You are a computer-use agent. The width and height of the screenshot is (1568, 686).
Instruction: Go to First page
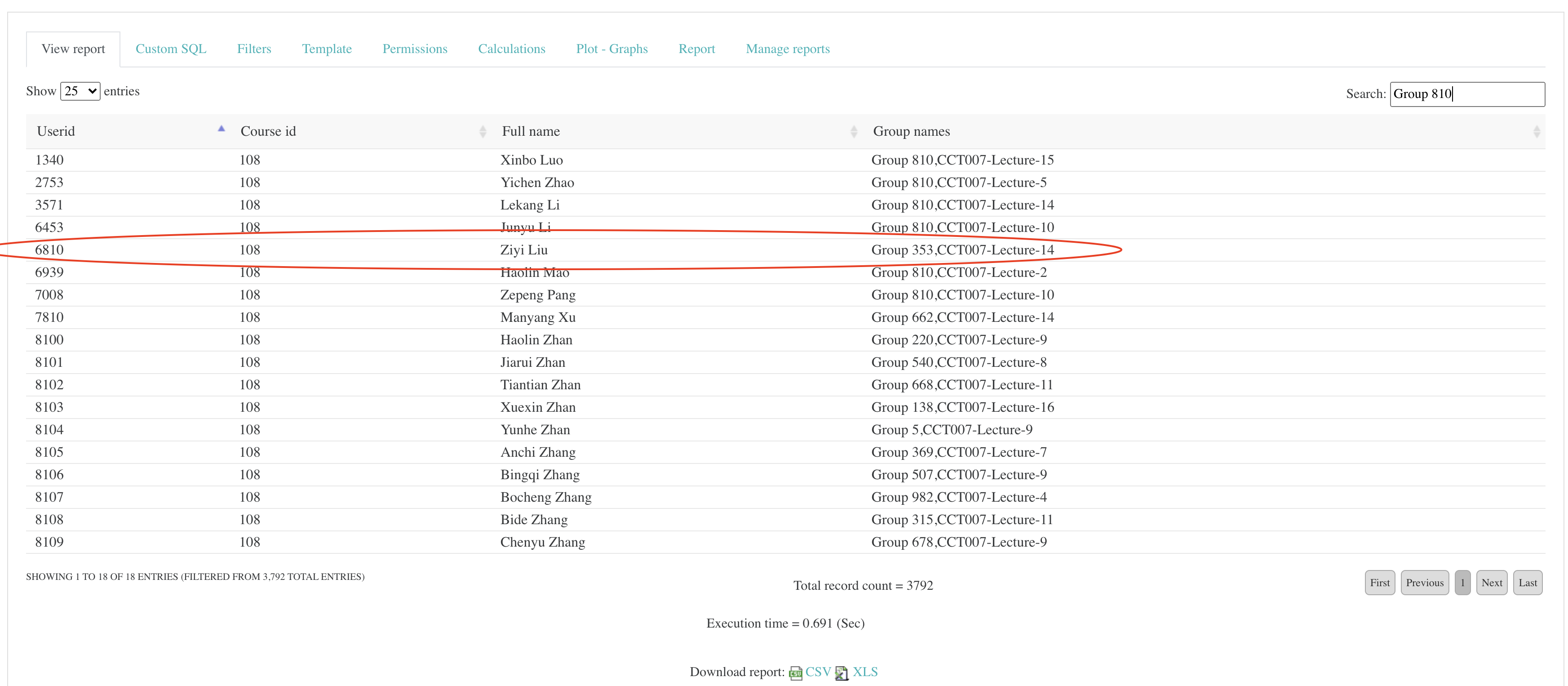tap(1380, 583)
